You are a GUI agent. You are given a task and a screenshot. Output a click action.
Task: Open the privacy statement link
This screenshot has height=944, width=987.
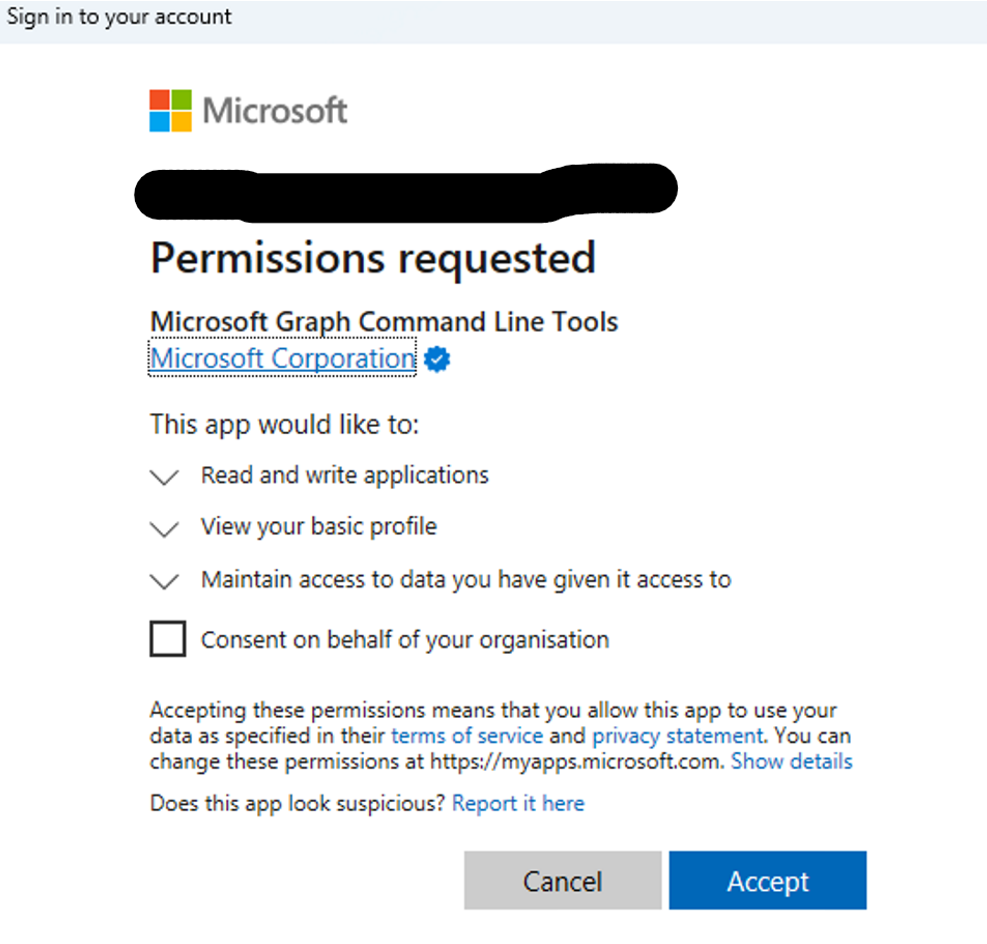click(677, 736)
